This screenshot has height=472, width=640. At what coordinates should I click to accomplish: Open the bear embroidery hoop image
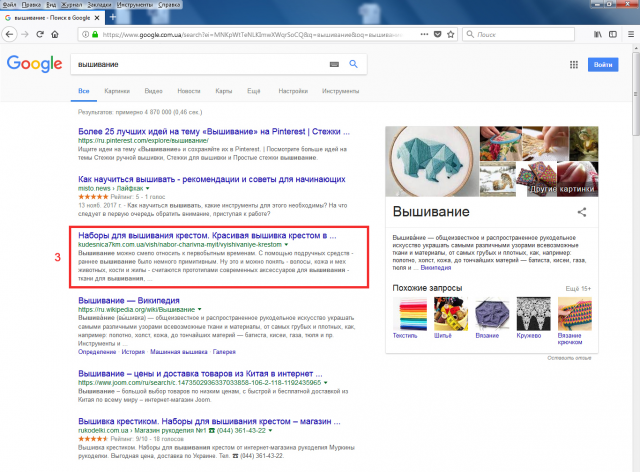[432, 161]
